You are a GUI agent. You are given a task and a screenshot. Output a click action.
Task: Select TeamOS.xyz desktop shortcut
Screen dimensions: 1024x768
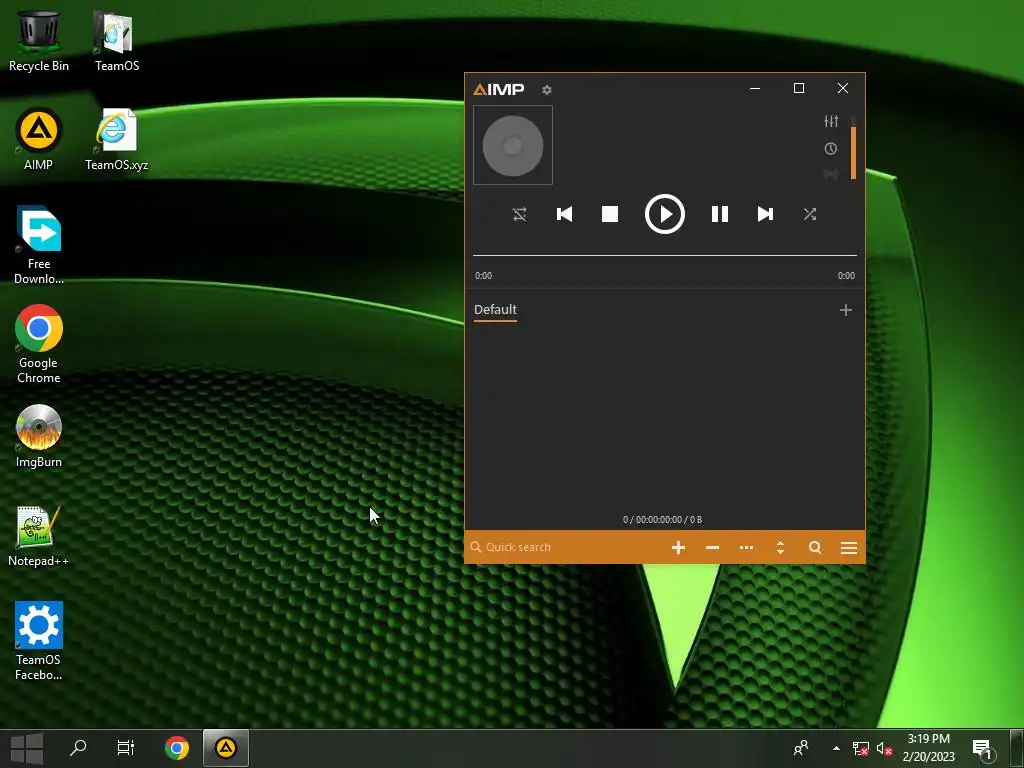[117, 139]
